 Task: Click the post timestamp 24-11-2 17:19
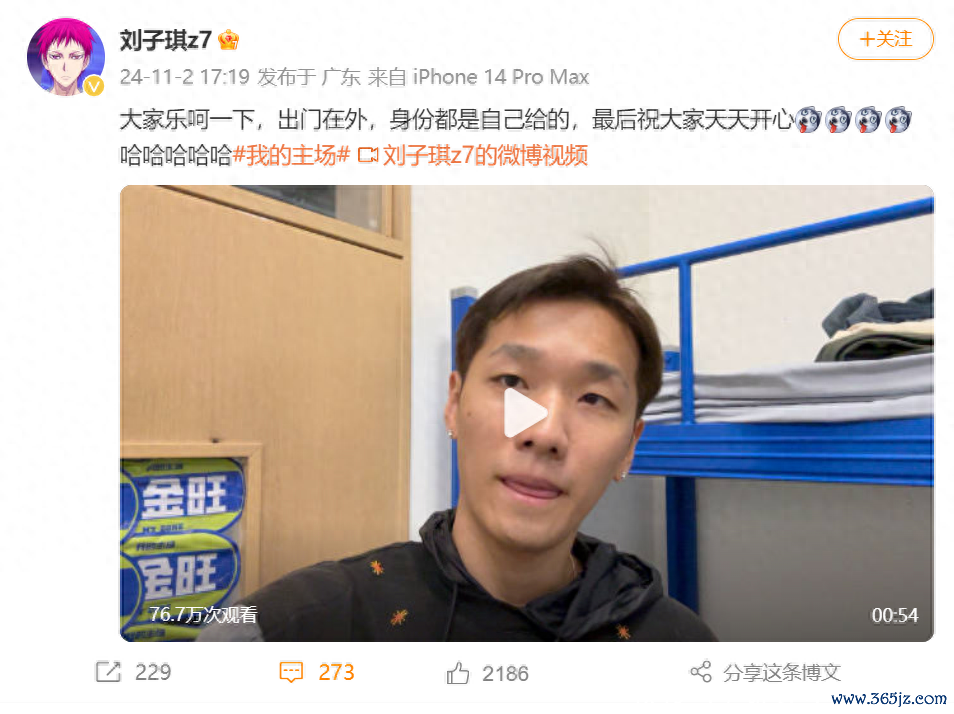click(x=184, y=77)
